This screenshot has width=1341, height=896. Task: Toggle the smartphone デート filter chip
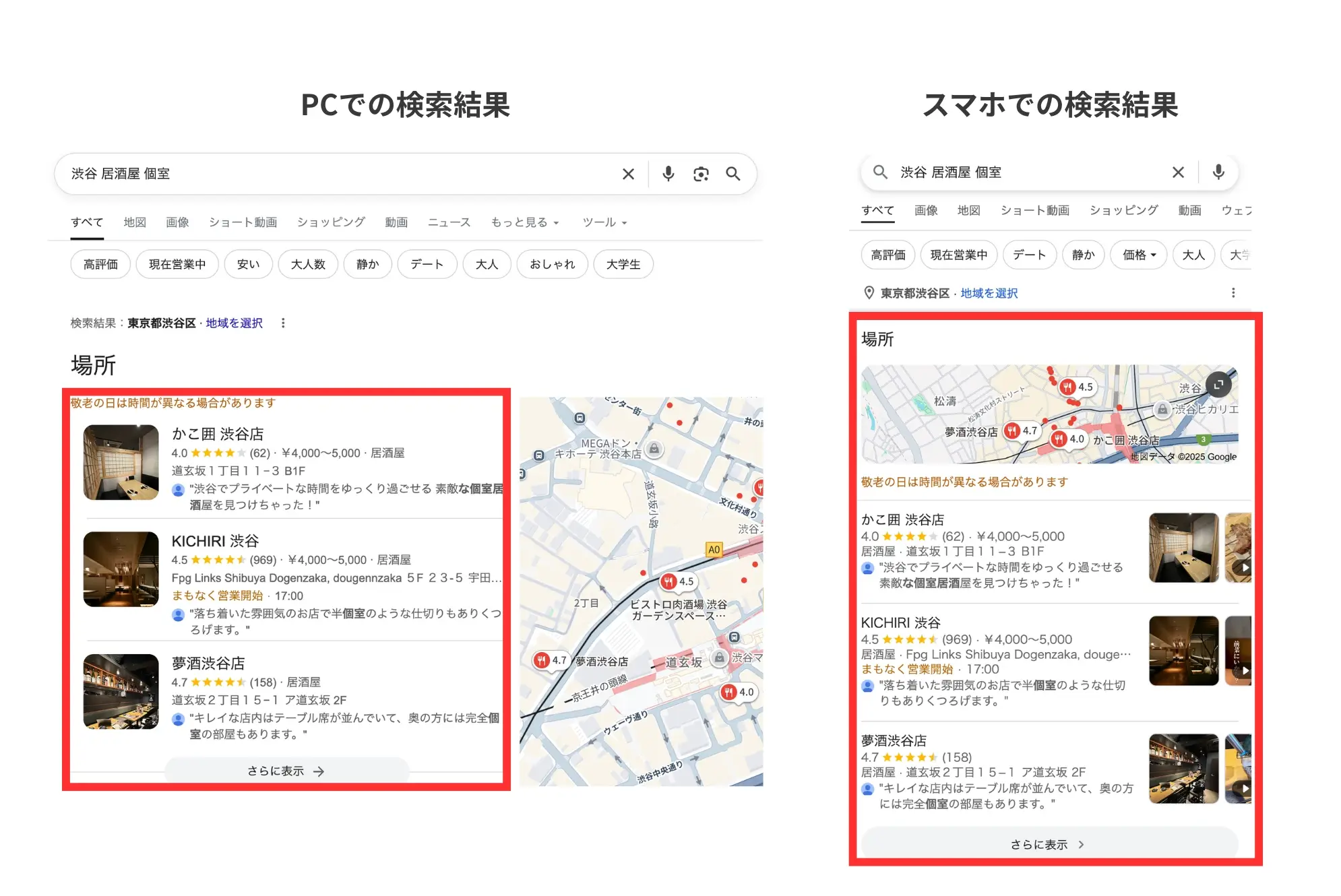[x=1030, y=255]
